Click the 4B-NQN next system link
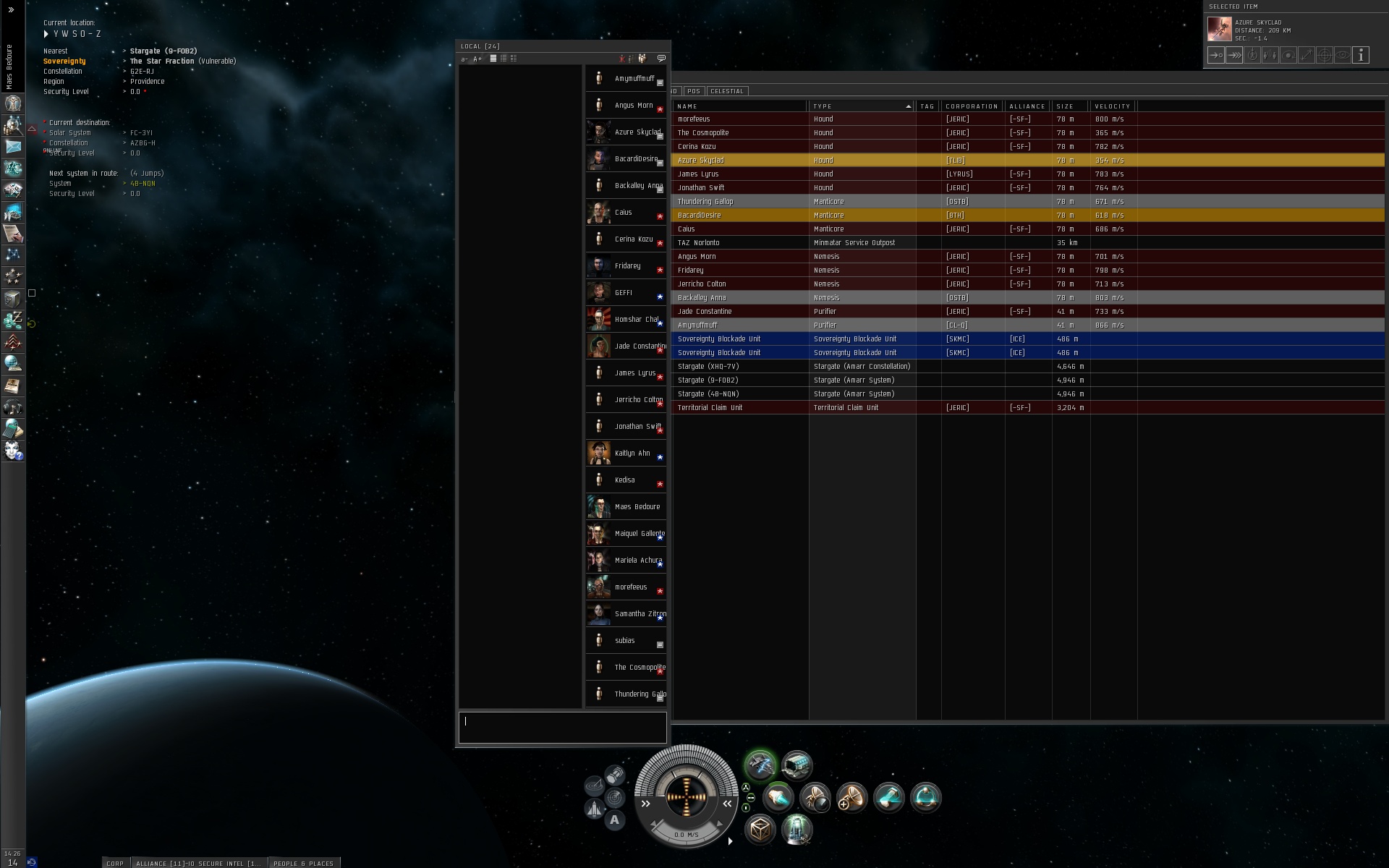The width and height of the screenshot is (1389, 868). [143, 184]
